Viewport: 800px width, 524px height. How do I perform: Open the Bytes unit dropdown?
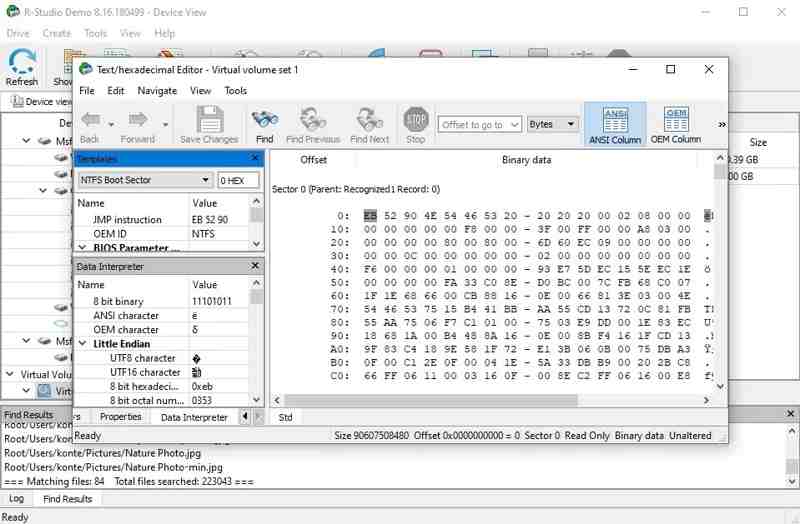pos(552,124)
